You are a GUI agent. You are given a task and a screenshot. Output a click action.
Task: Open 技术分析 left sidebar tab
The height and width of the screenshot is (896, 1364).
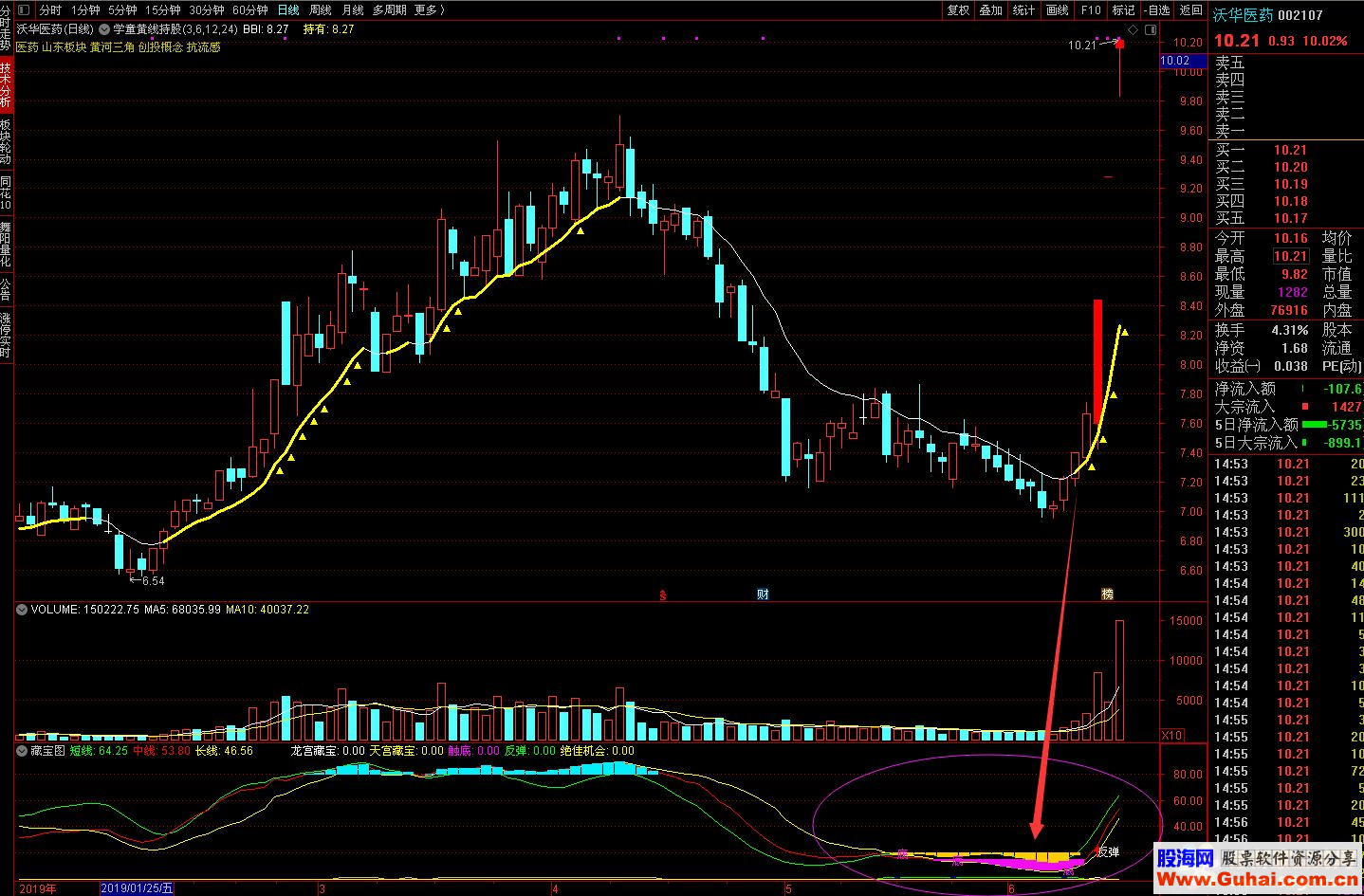pyautogui.click(x=6, y=84)
